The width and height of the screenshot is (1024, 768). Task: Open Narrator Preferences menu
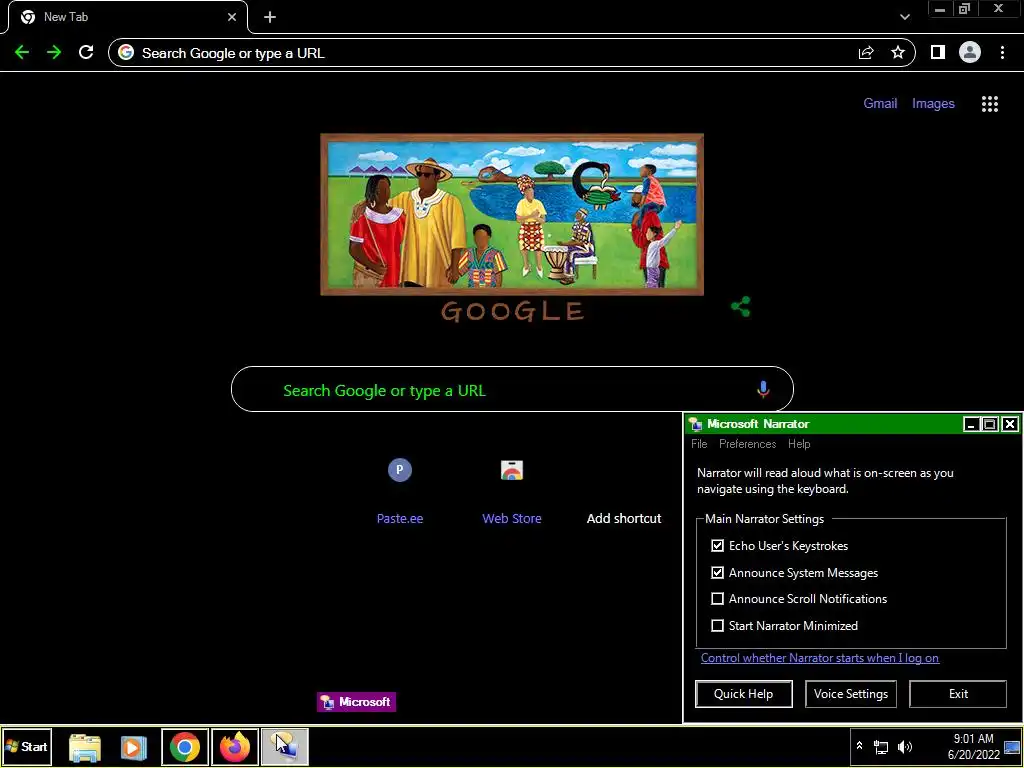[x=748, y=444]
